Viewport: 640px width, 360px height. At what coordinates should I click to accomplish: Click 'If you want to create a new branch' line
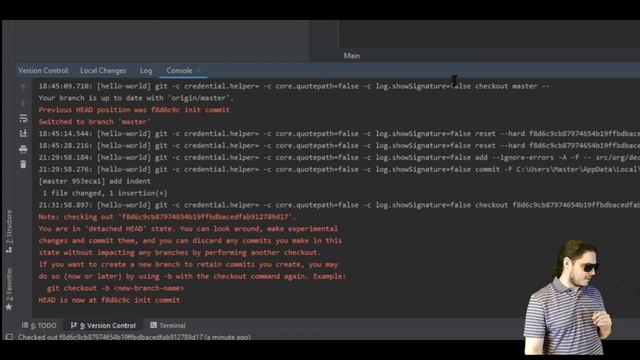pos(188,264)
